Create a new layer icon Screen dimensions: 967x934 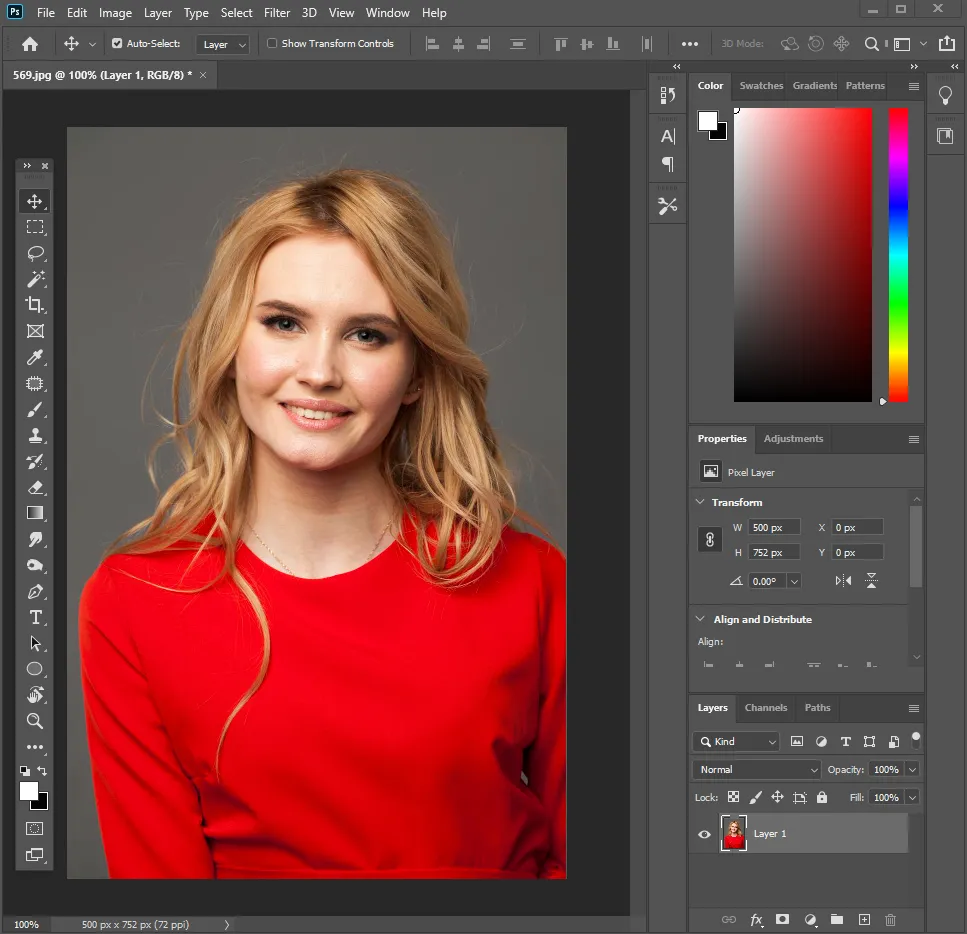click(x=865, y=919)
